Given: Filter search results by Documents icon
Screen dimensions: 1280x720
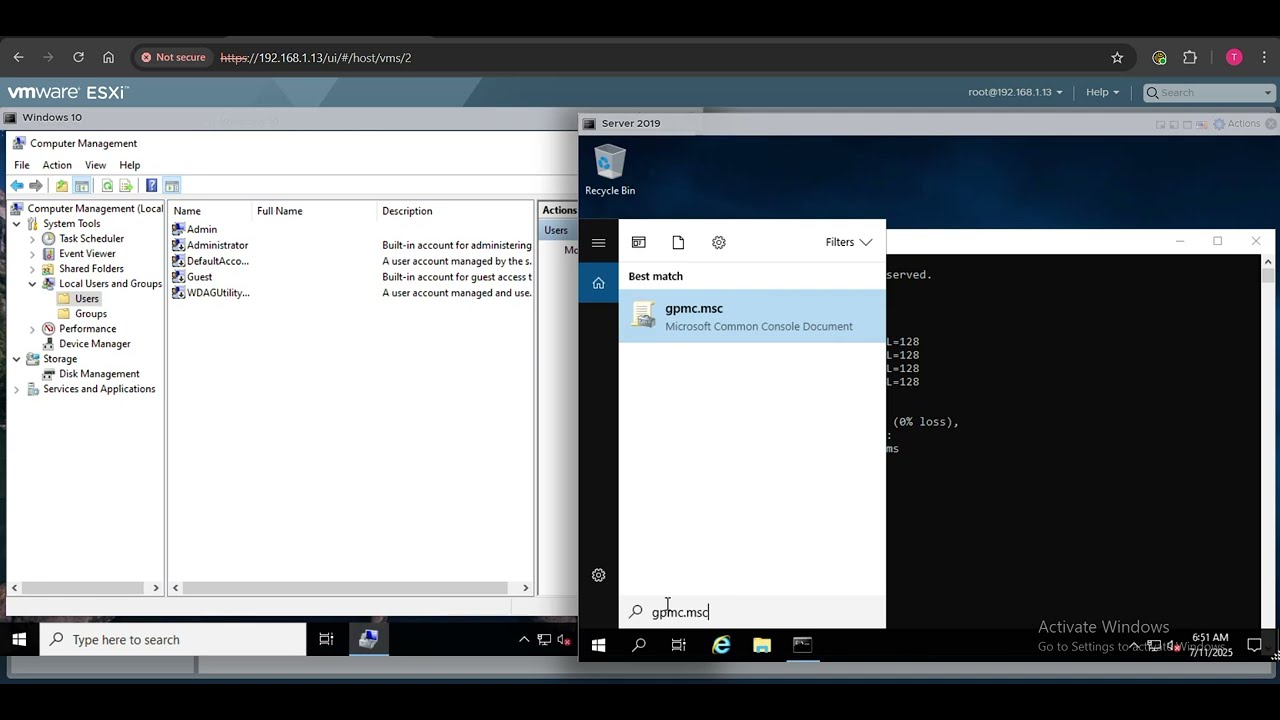Looking at the screenshot, I should click(678, 242).
